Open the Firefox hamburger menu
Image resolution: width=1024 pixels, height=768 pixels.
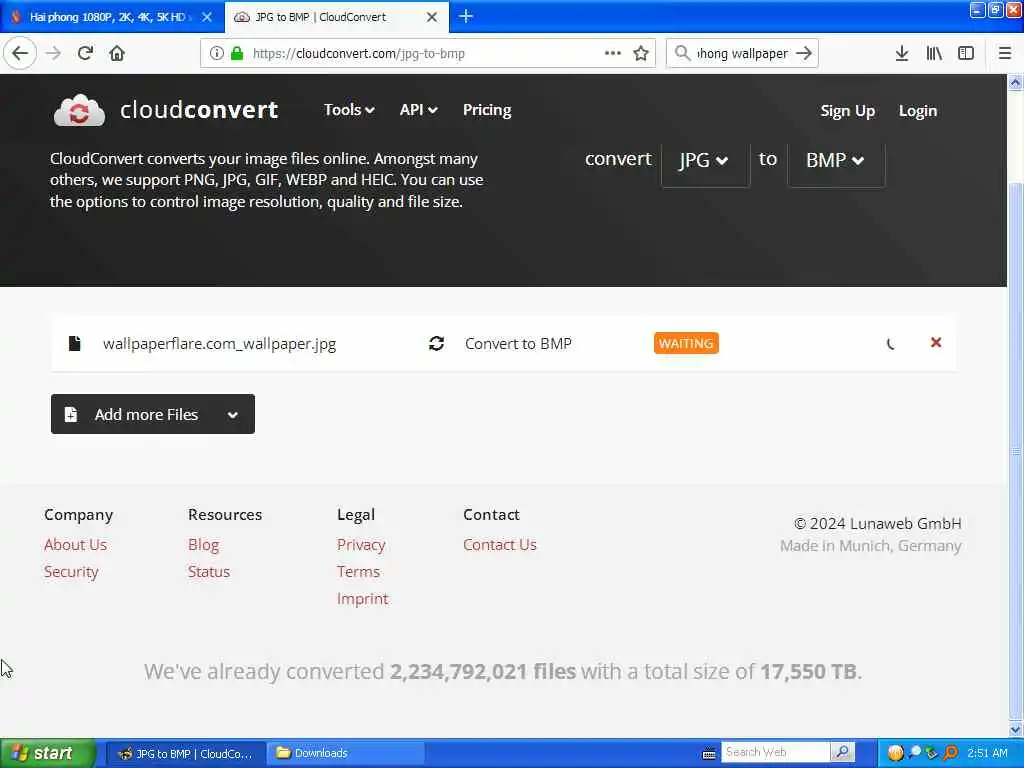click(1005, 53)
